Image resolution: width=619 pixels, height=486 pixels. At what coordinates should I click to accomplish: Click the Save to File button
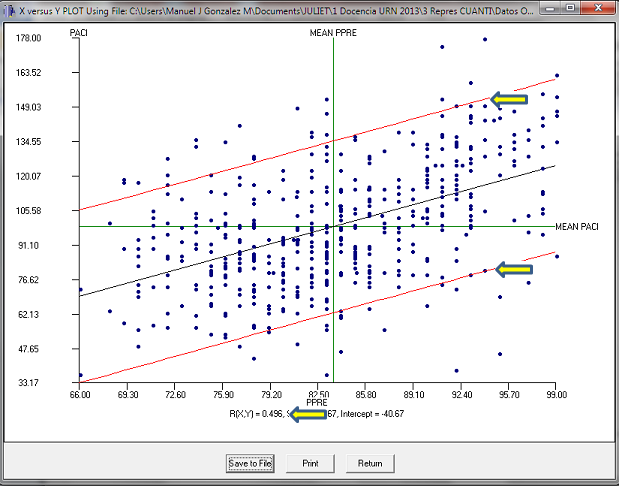pos(250,464)
